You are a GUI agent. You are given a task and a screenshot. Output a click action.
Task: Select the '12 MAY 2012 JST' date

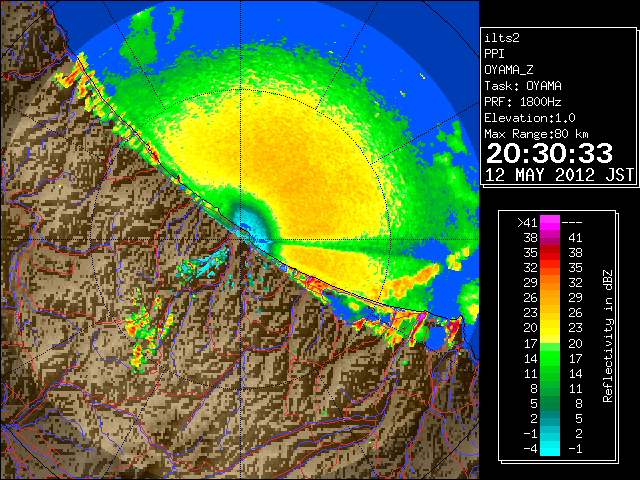pyautogui.click(x=560, y=175)
